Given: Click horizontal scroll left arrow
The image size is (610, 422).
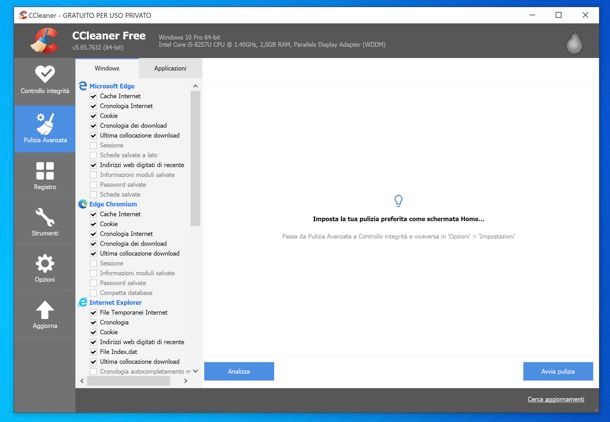Looking at the screenshot, I should coord(82,381).
